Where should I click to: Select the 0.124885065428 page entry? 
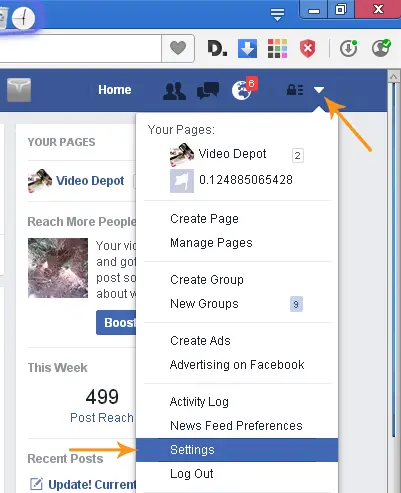click(x=246, y=180)
